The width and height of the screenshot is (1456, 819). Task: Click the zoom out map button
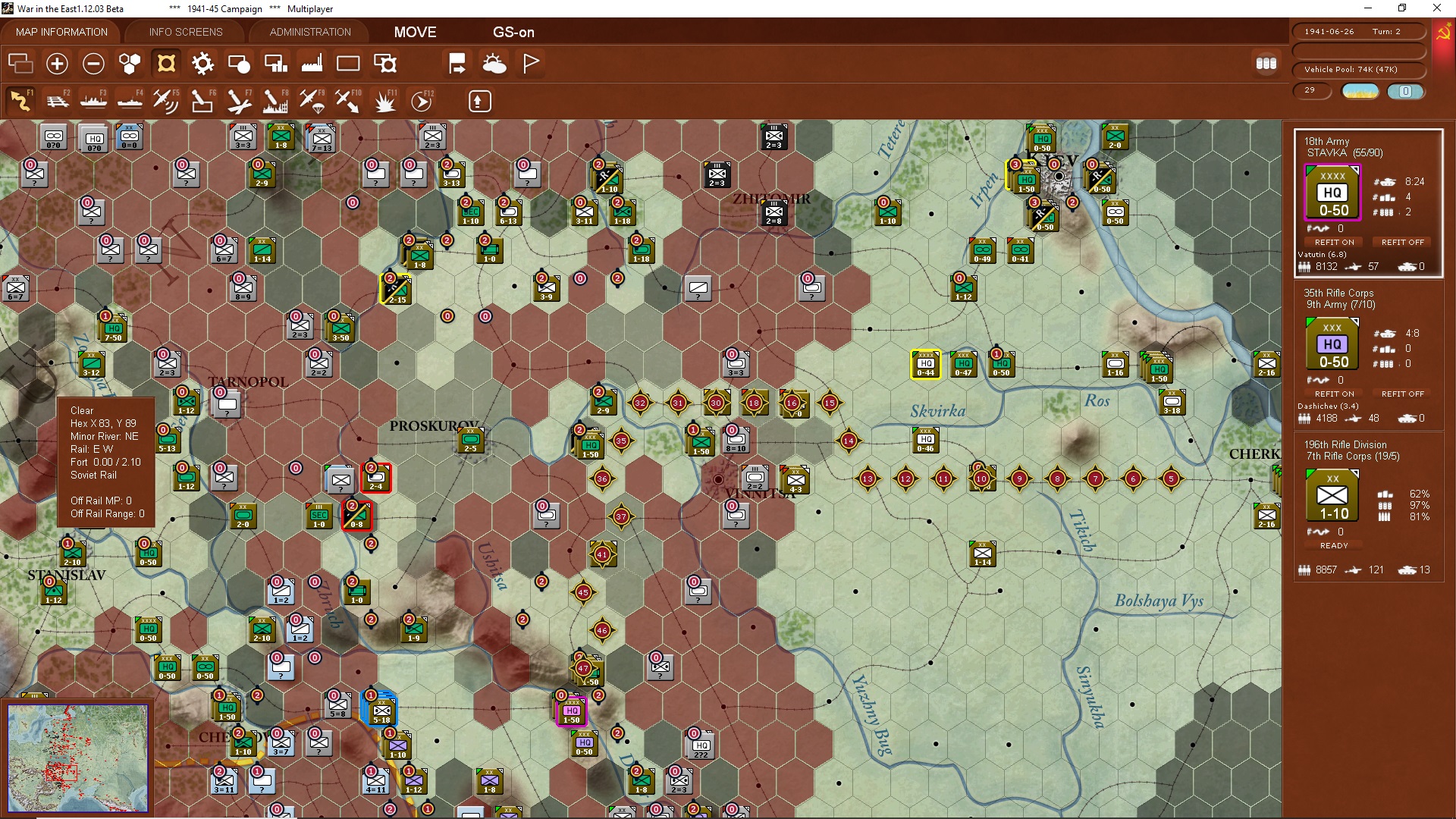tap(93, 64)
